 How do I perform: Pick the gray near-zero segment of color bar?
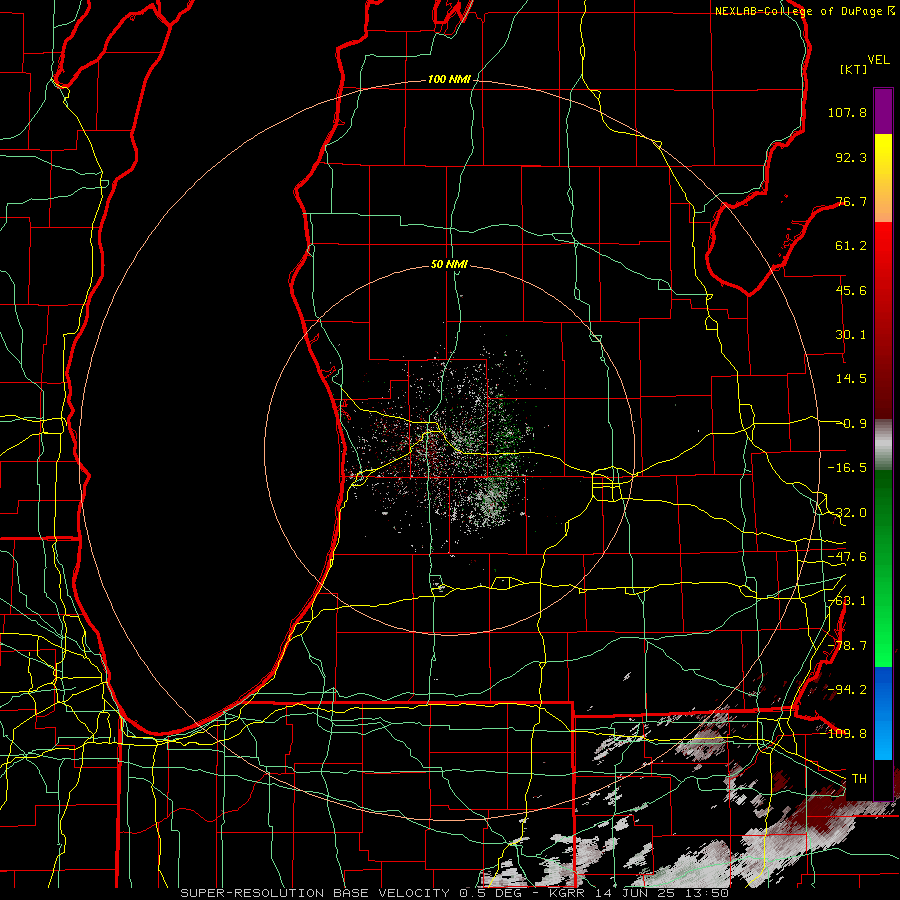coord(883,445)
